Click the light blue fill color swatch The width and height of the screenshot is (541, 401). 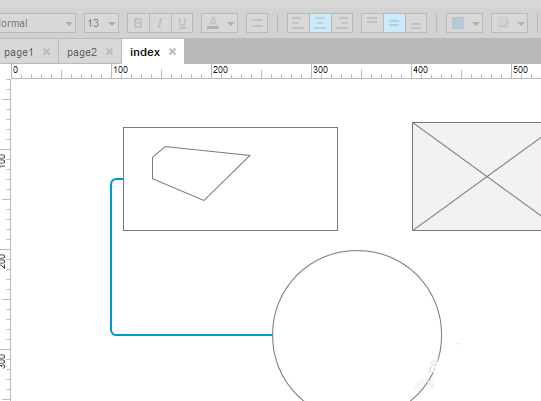click(458, 23)
